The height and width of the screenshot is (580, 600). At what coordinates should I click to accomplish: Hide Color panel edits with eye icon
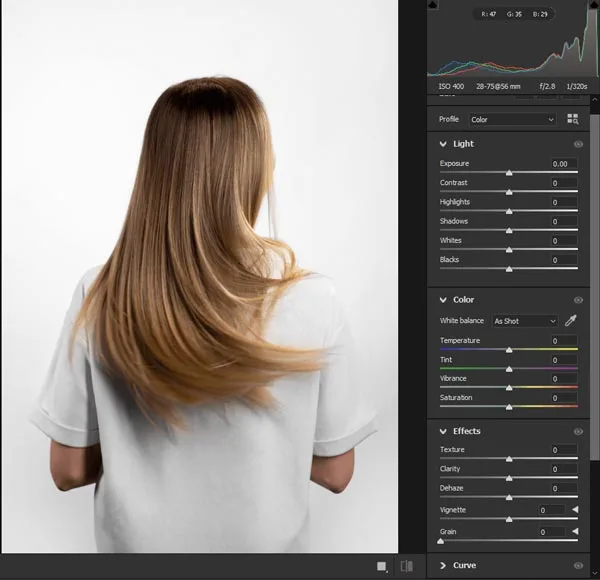[x=578, y=300]
